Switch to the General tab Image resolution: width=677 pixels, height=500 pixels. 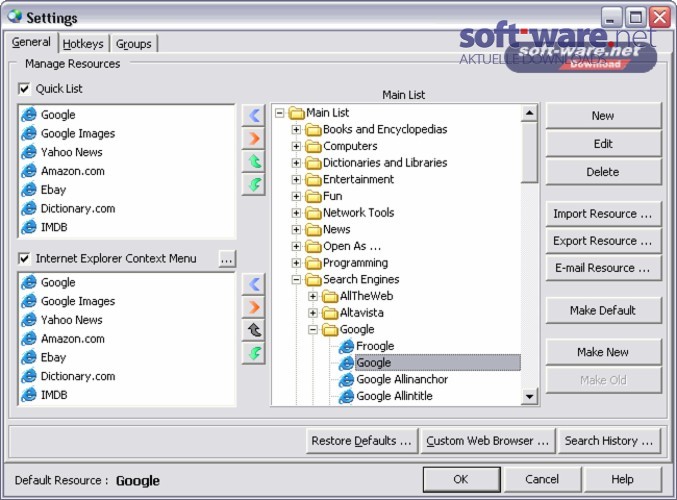[31, 42]
